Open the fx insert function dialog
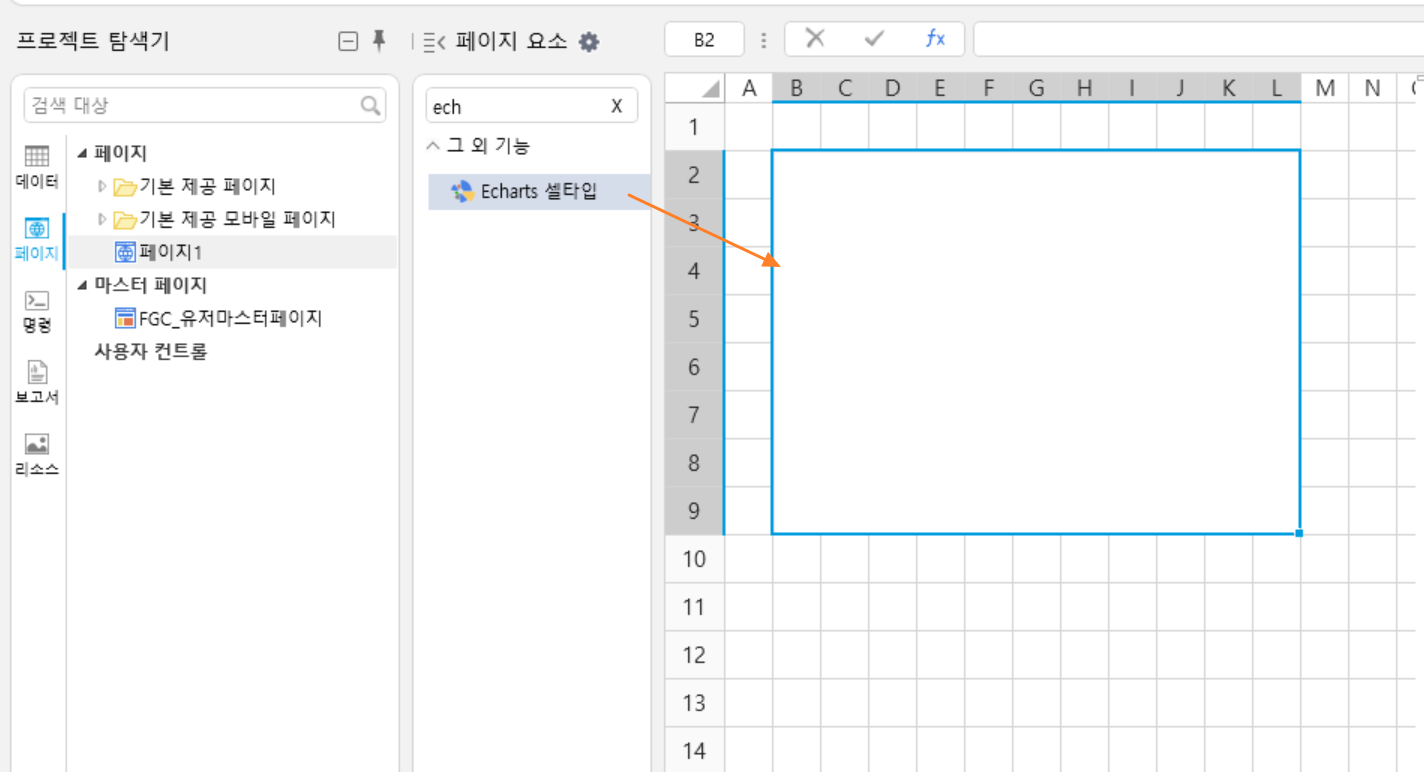This screenshot has height=772, width=1424. point(935,39)
